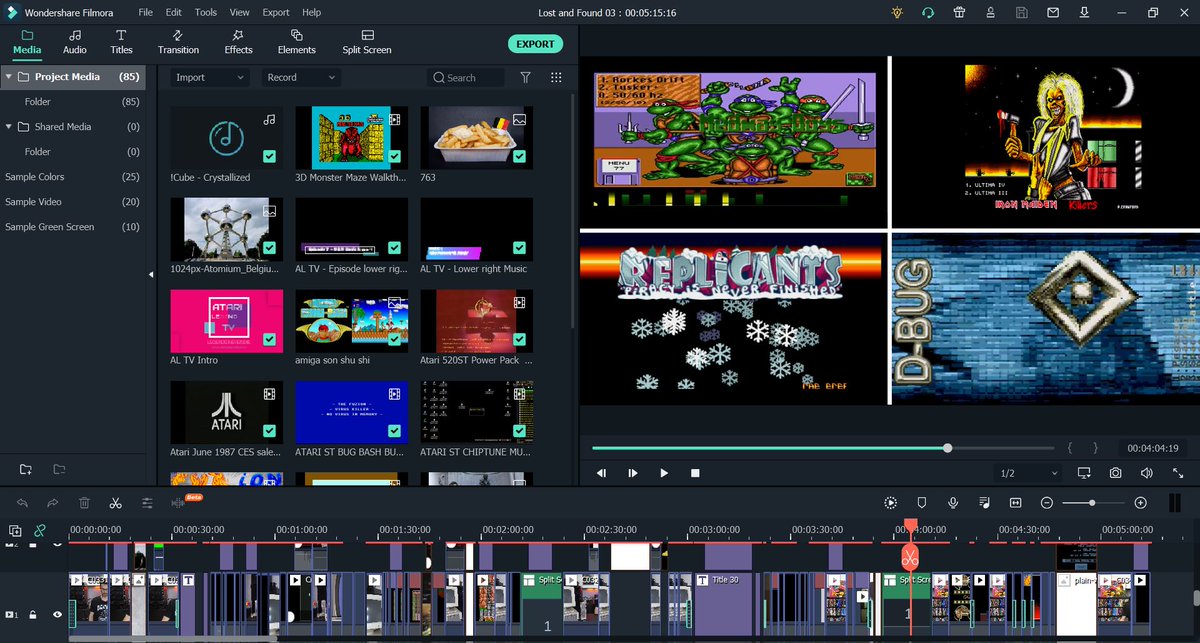Open the Split Screen tab

pos(367,42)
